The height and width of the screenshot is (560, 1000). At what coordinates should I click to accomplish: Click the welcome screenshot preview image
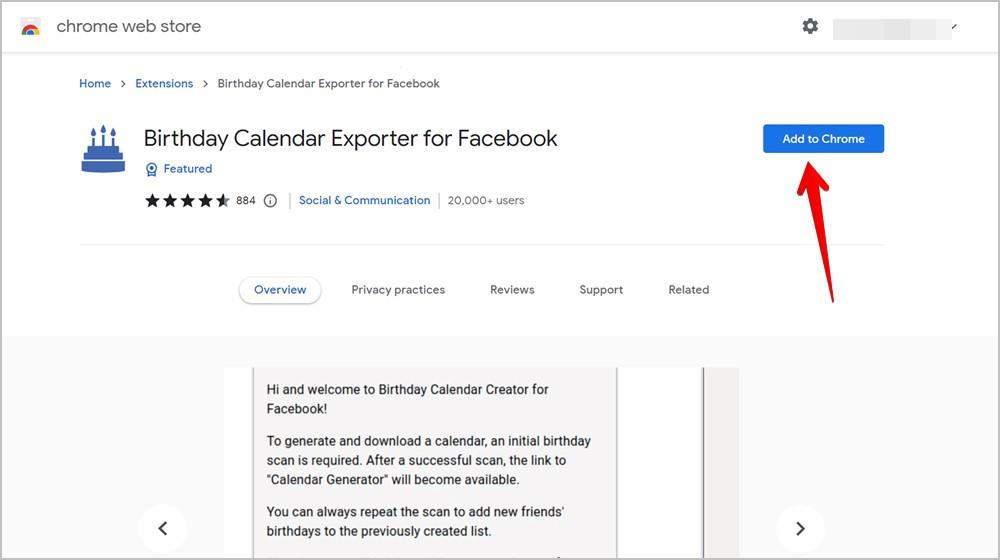(x=481, y=464)
